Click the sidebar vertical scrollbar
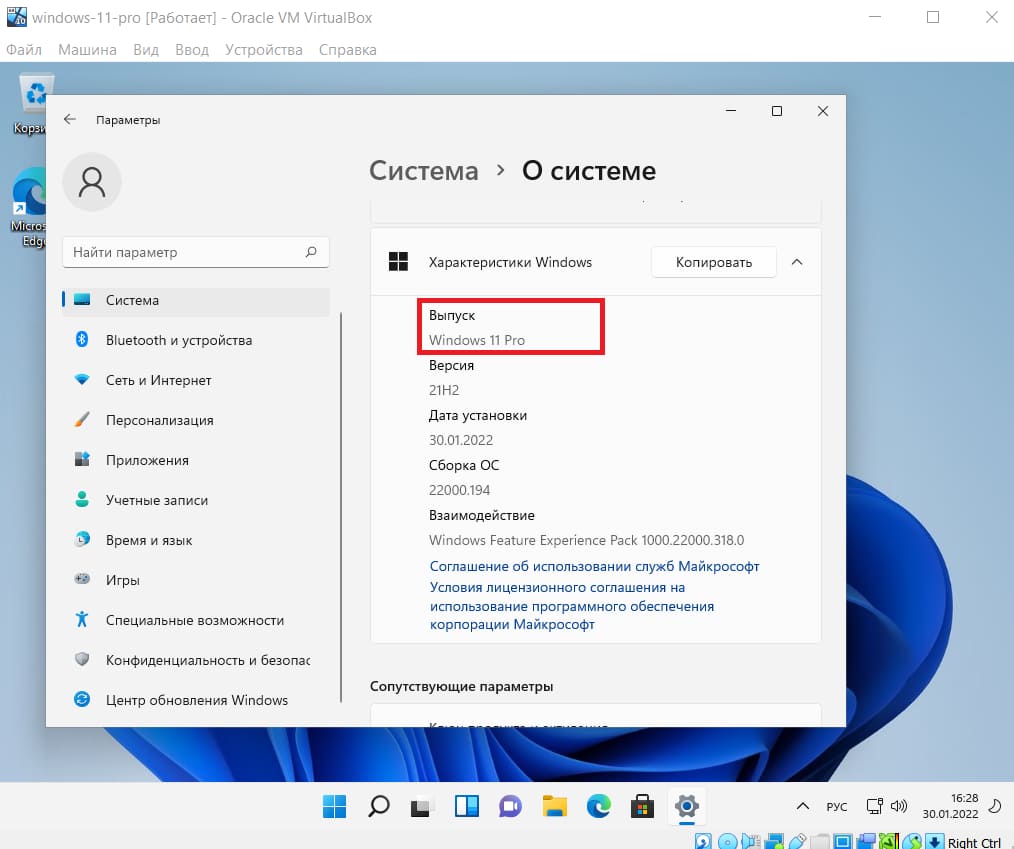The height and width of the screenshot is (849, 1014). click(x=341, y=508)
